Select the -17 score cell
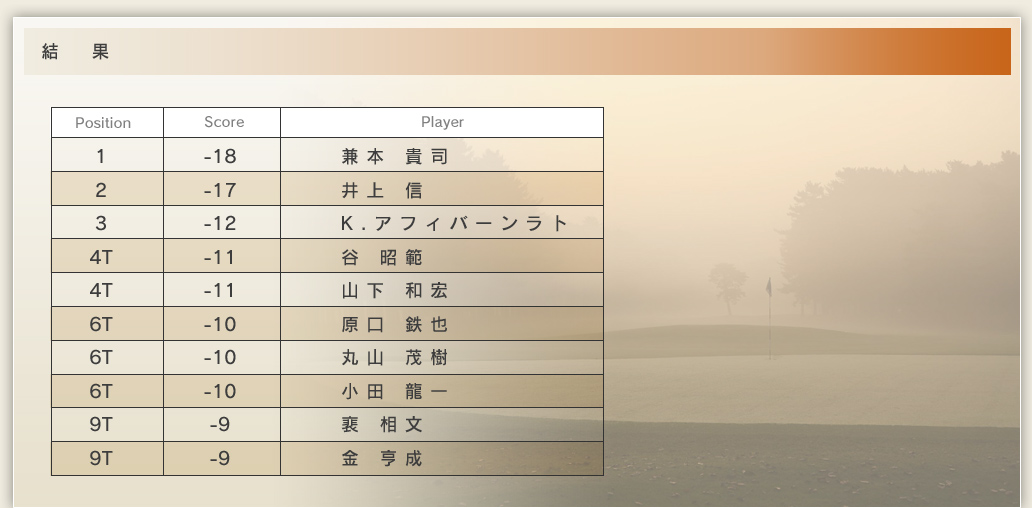This screenshot has height=508, width=1032. point(220,190)
